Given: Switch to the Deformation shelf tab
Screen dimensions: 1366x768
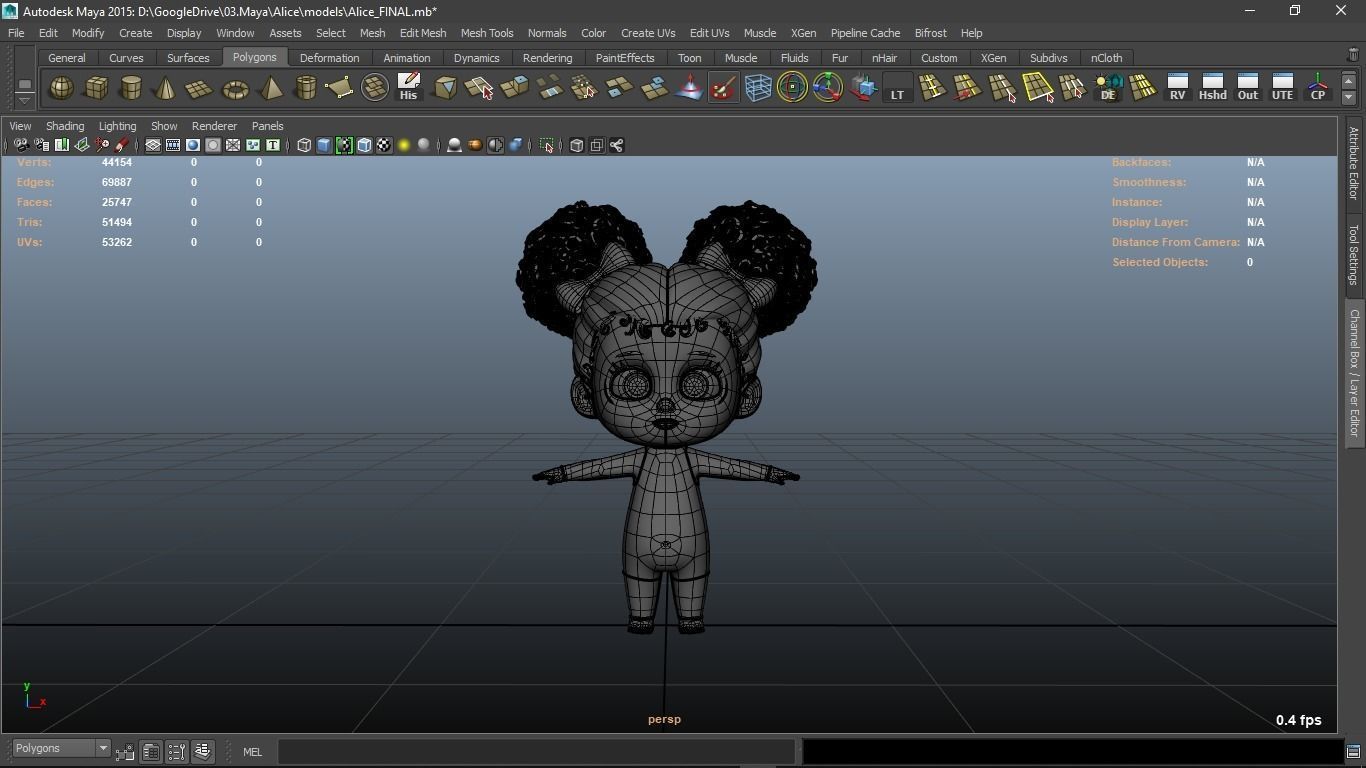Looking at the screenshot, I should coord(329,58).
